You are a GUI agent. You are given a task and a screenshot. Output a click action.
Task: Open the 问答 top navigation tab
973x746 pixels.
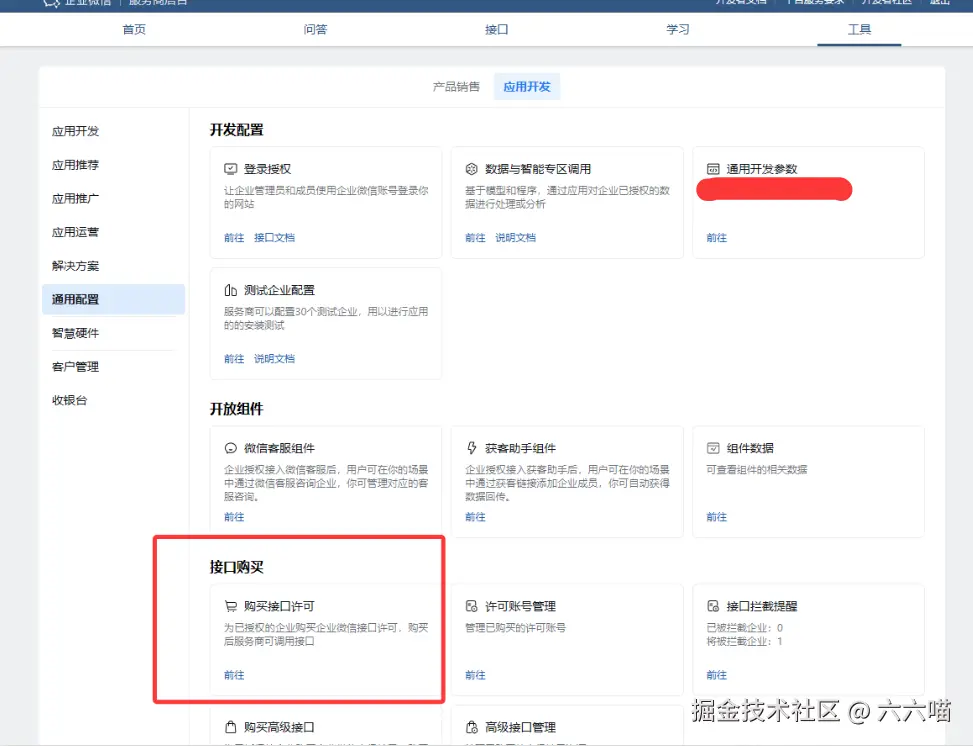click(x=315, y=29)
